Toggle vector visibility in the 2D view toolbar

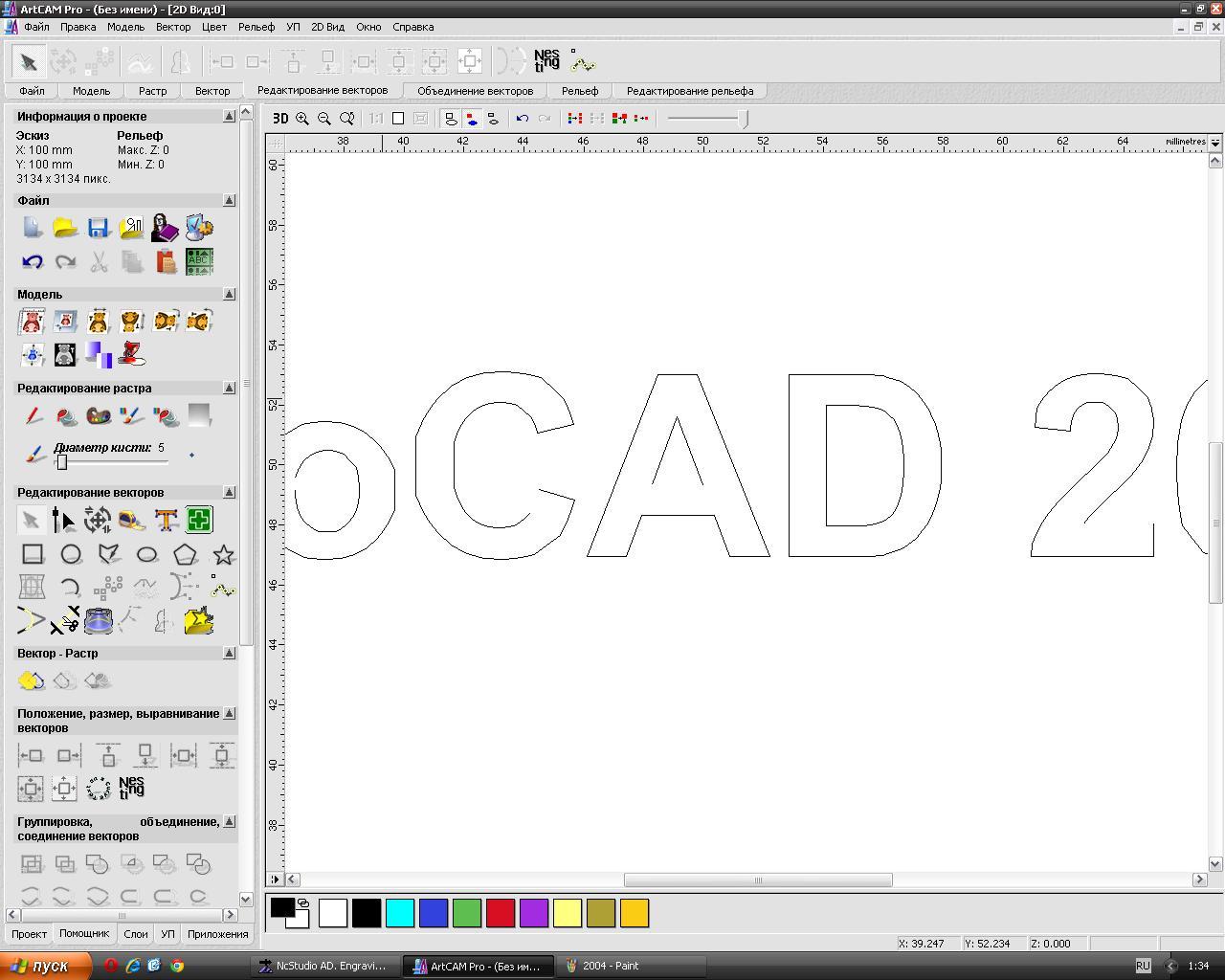(451, 119)
